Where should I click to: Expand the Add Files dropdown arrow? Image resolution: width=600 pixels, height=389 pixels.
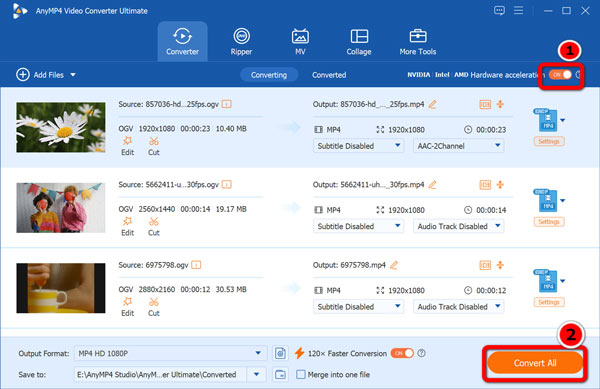(73, 75)
